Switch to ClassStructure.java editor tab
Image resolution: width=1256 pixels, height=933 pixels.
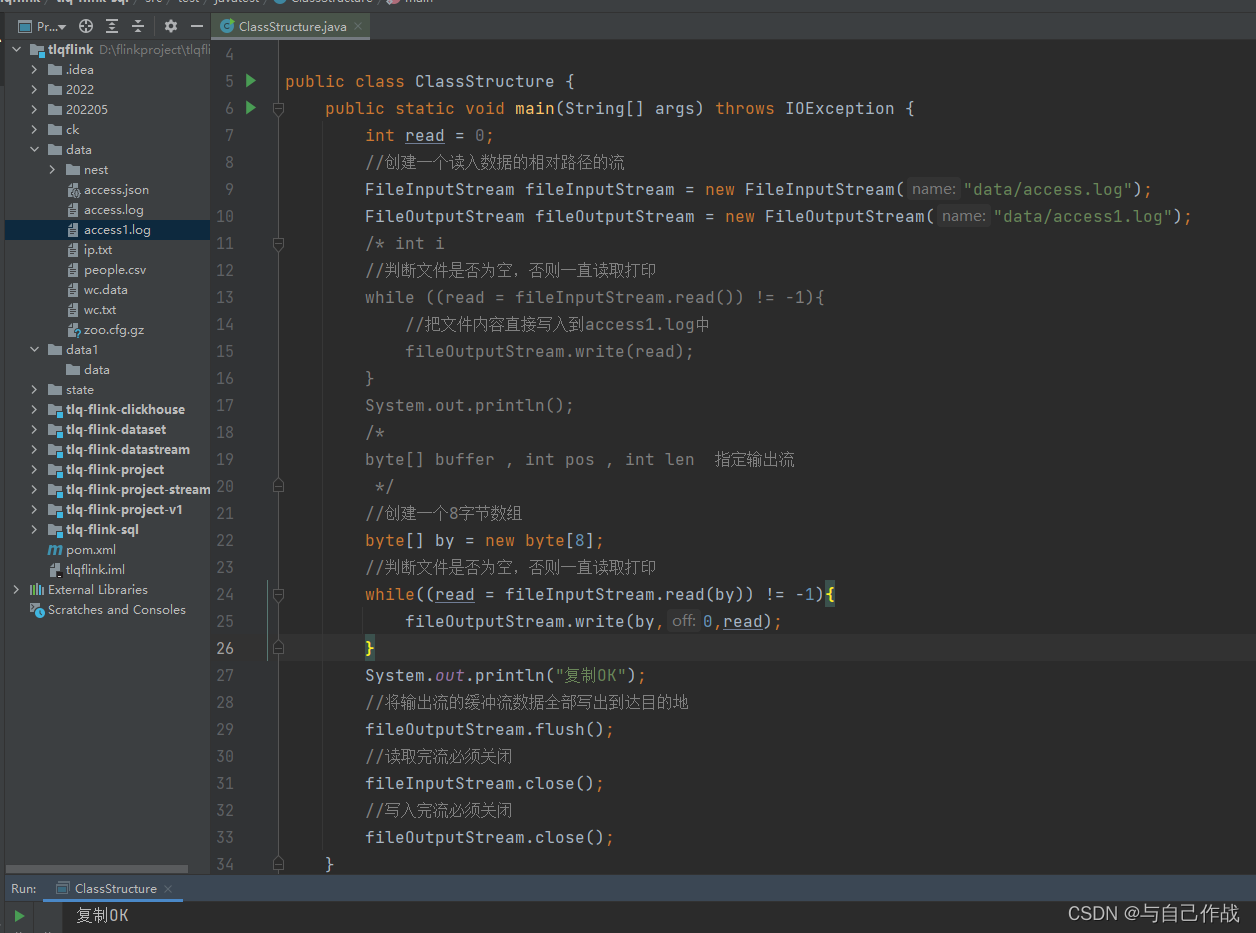(x=291, y=26)
